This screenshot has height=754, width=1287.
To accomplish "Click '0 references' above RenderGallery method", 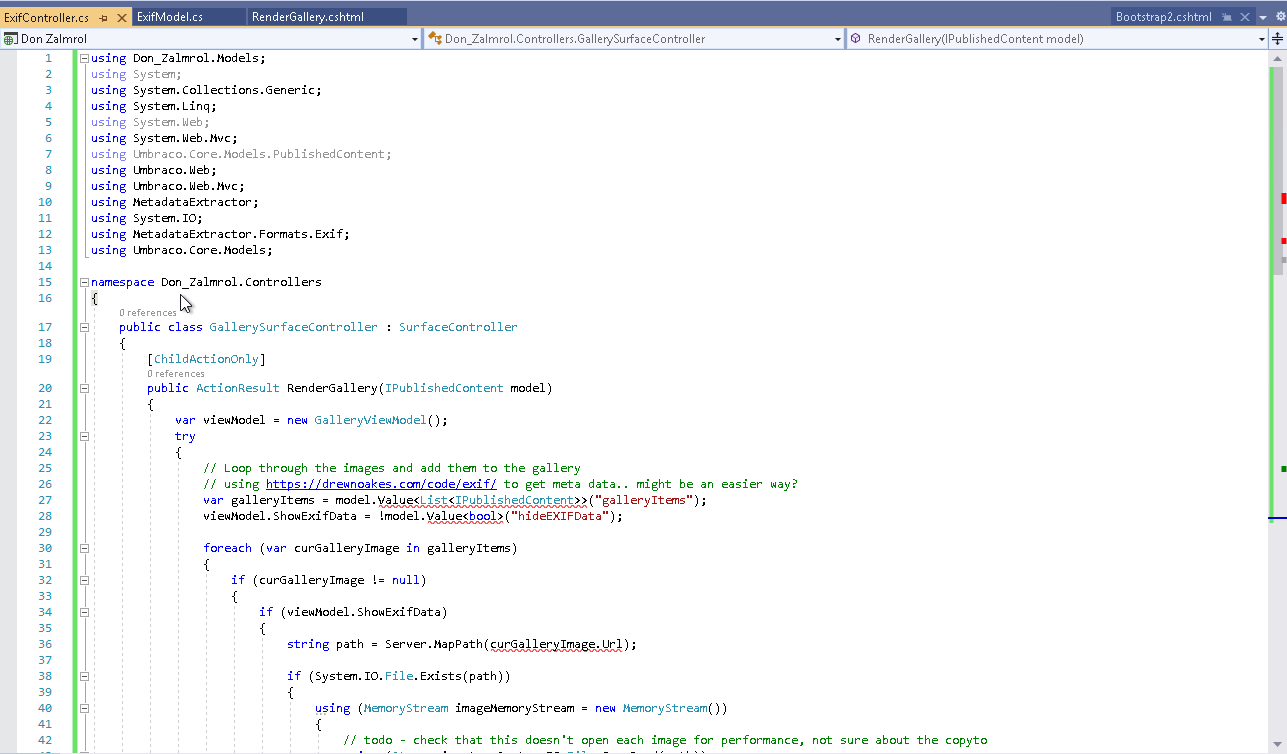I will (175, 374).
